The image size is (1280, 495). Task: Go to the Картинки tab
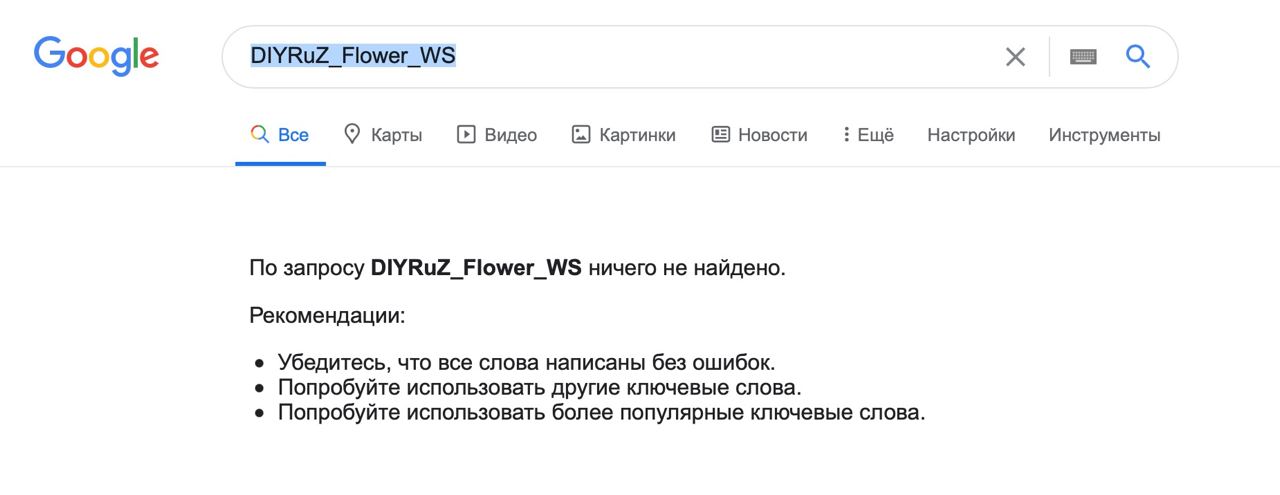point(637,135)
